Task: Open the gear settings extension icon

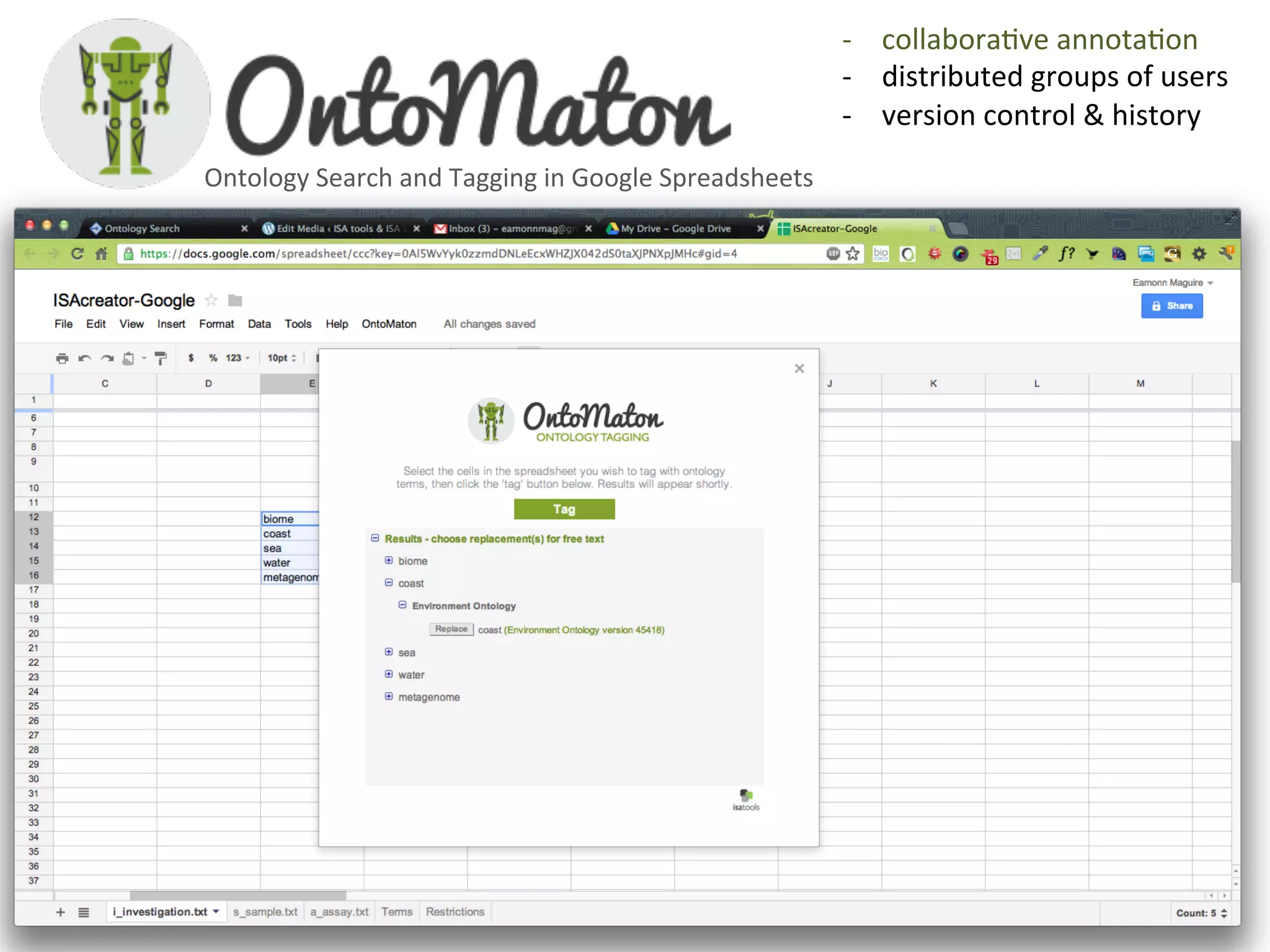Action: (1199, 253)
